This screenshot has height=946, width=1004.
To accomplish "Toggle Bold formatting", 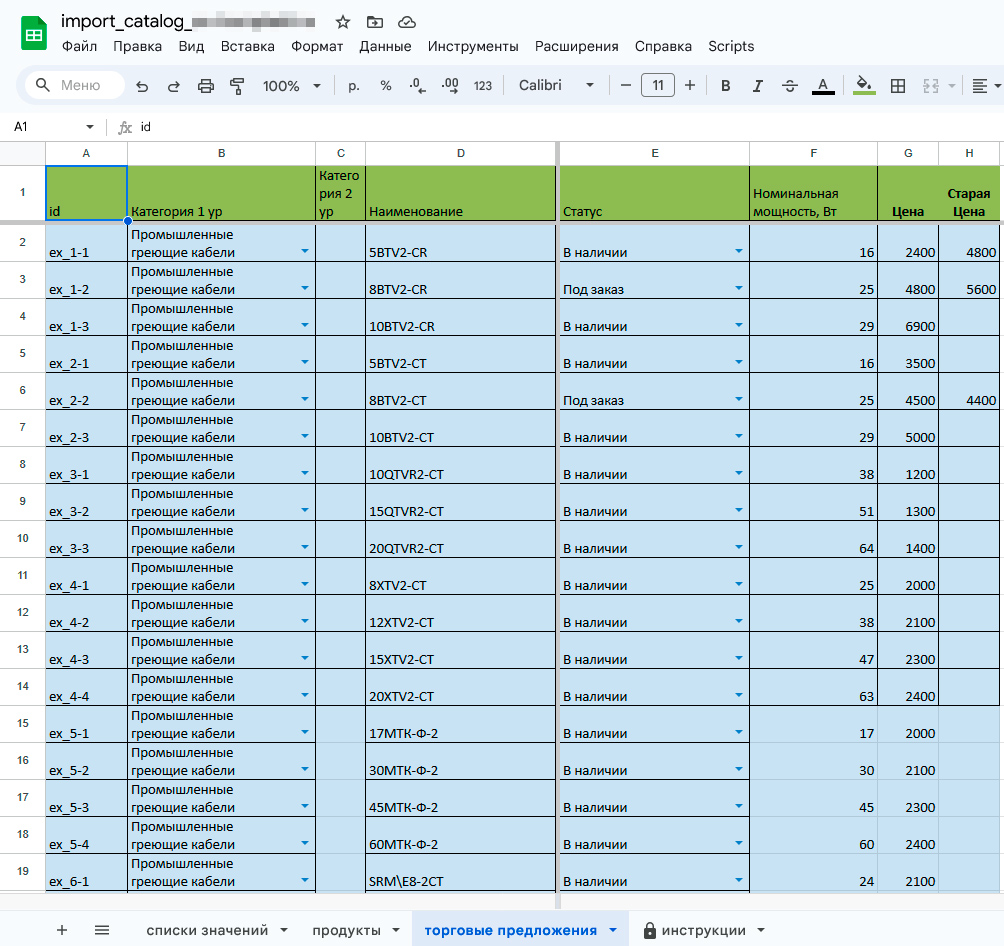I will click(x=726, y=86).
